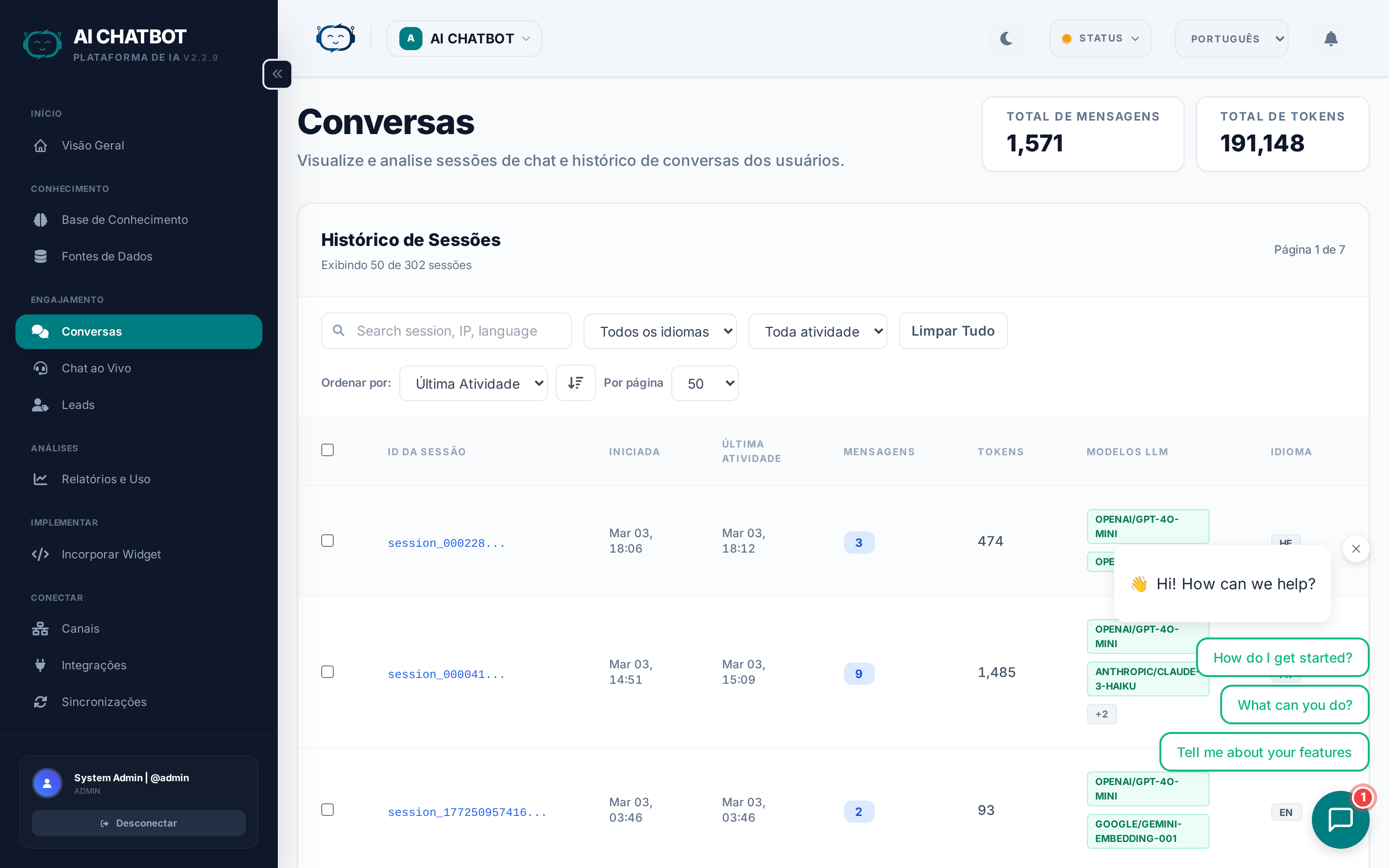Click the robot logo in the top bar
Viewport: 1389px width, 868px height.
(336, 39)
